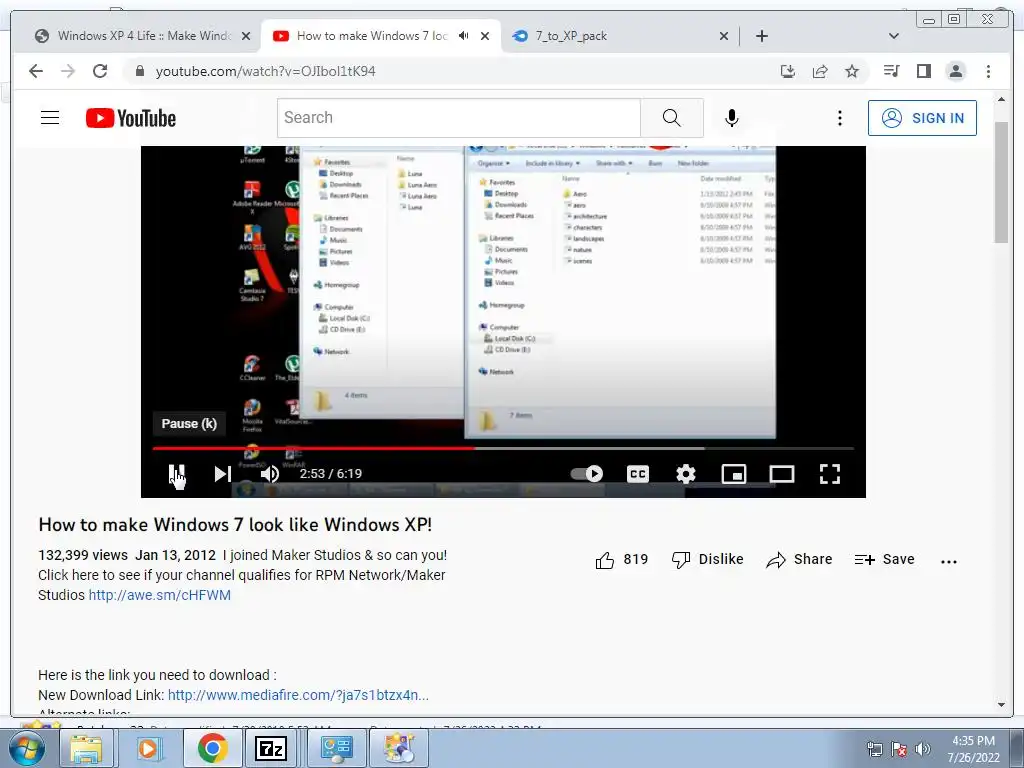1024x768 pixels.
Task: Open Chrome profile avatar
Action: coord(955,71)
